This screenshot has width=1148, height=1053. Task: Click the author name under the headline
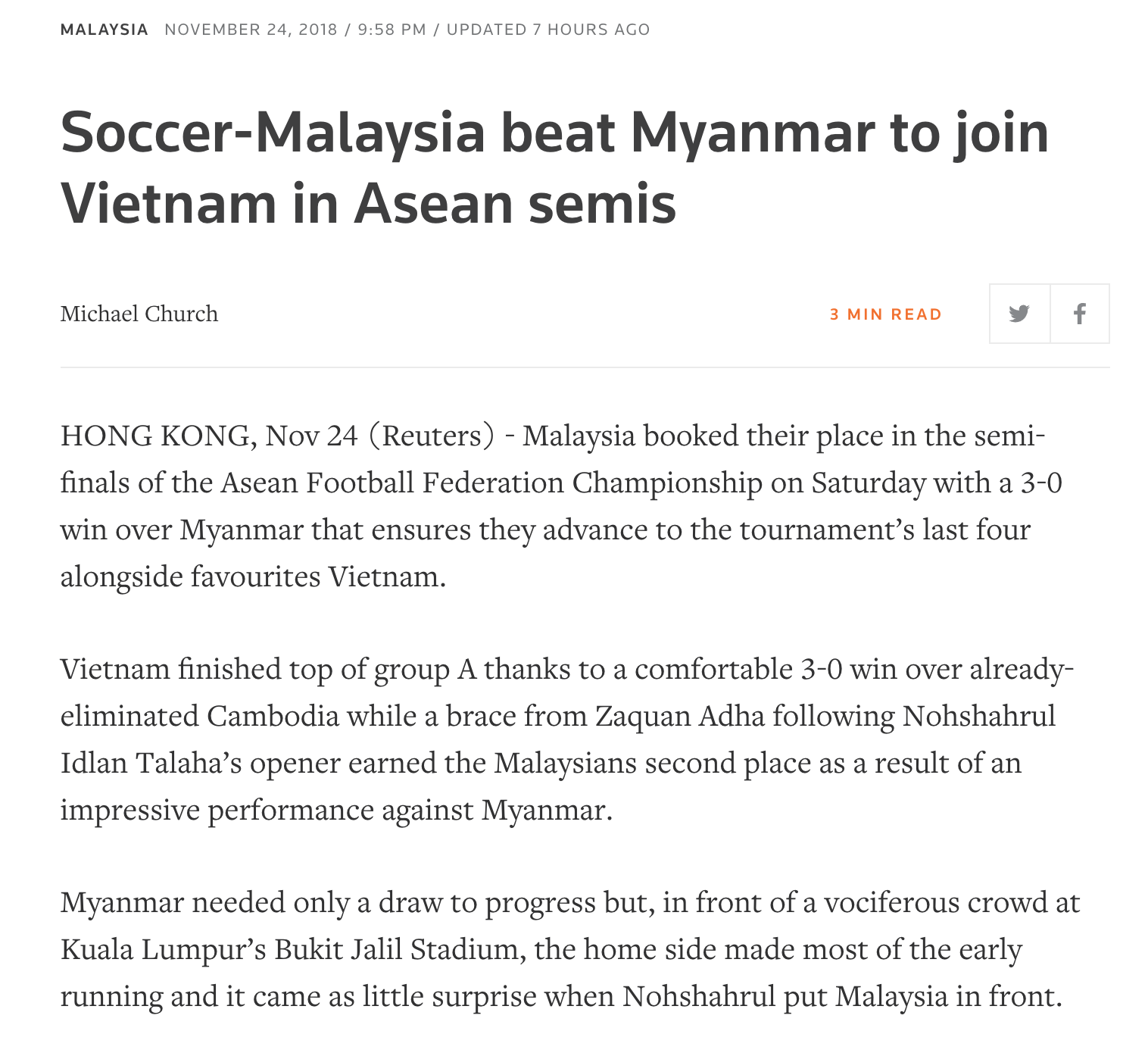coord(139,314)
